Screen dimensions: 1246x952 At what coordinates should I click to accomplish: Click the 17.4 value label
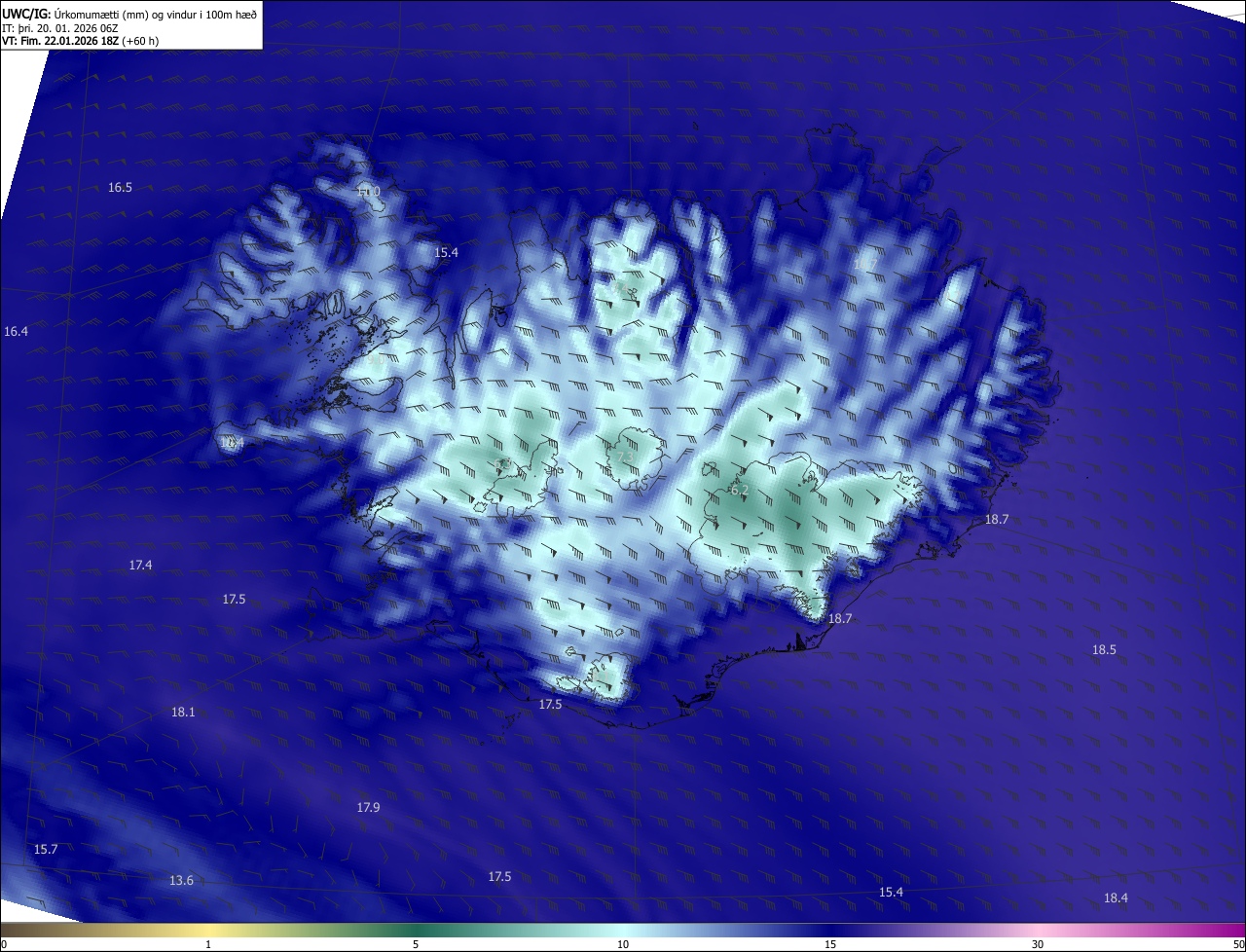(x=140, y=565)
